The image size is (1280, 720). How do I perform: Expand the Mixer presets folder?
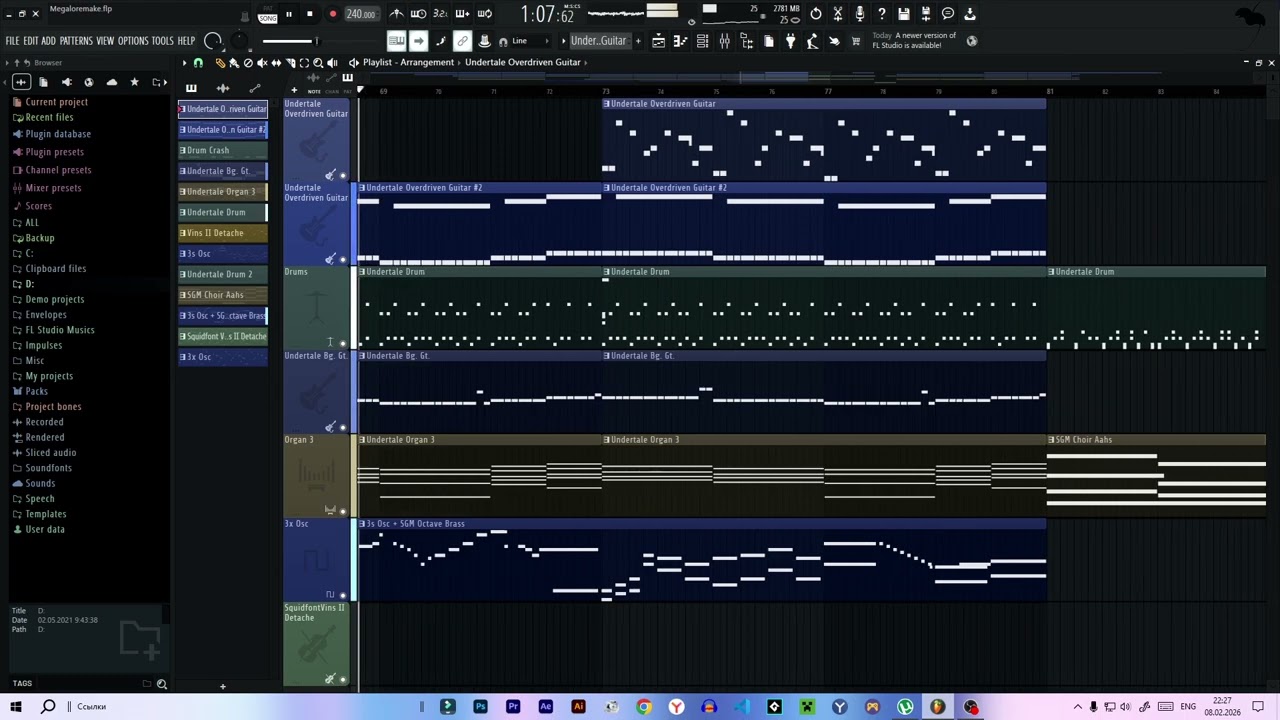pyautogui.click(x=53, y=188)
